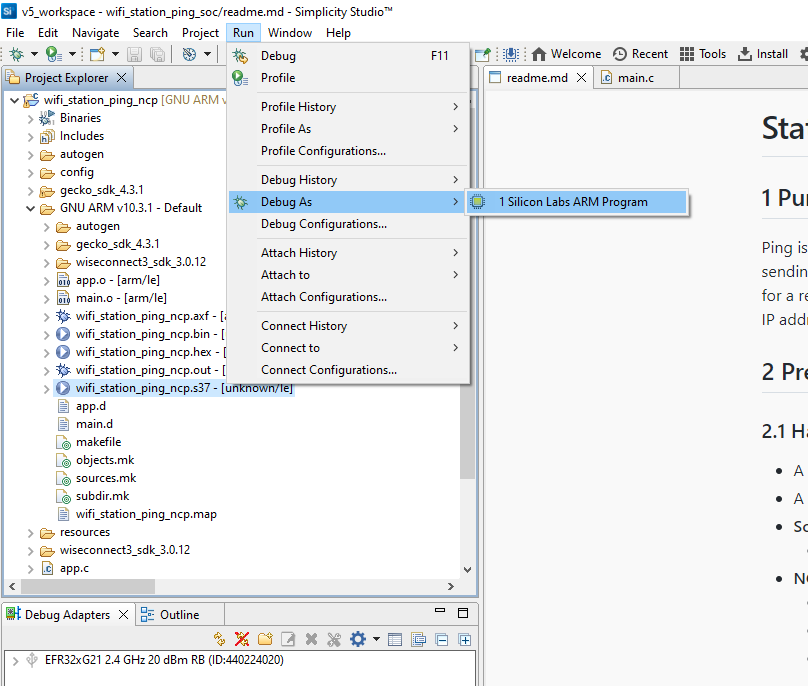The image size is (808, 686).
Task: Open the Navigate menu
Action: coord(95,32)
